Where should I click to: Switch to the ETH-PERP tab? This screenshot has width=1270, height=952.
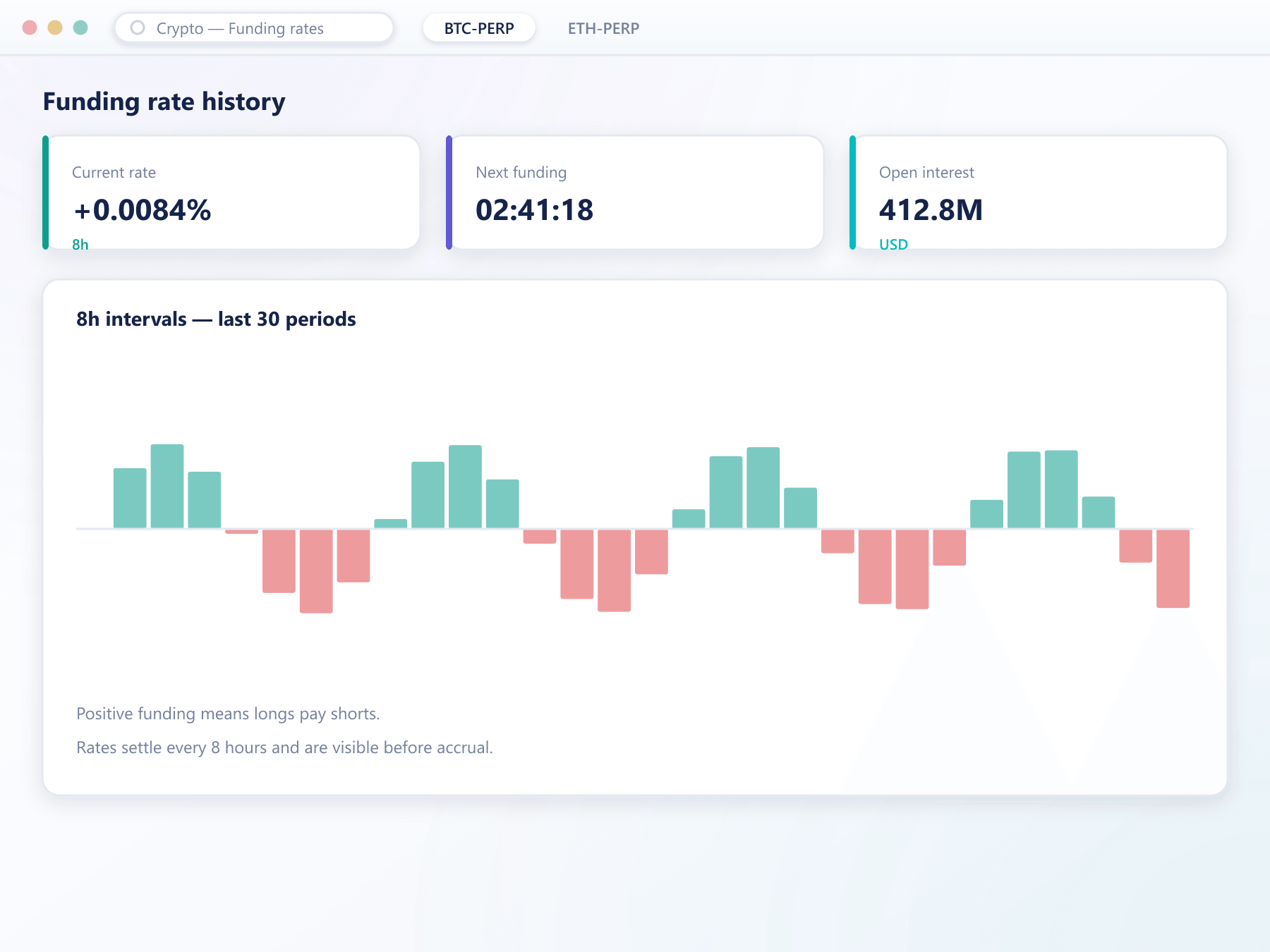click(603, 28)
